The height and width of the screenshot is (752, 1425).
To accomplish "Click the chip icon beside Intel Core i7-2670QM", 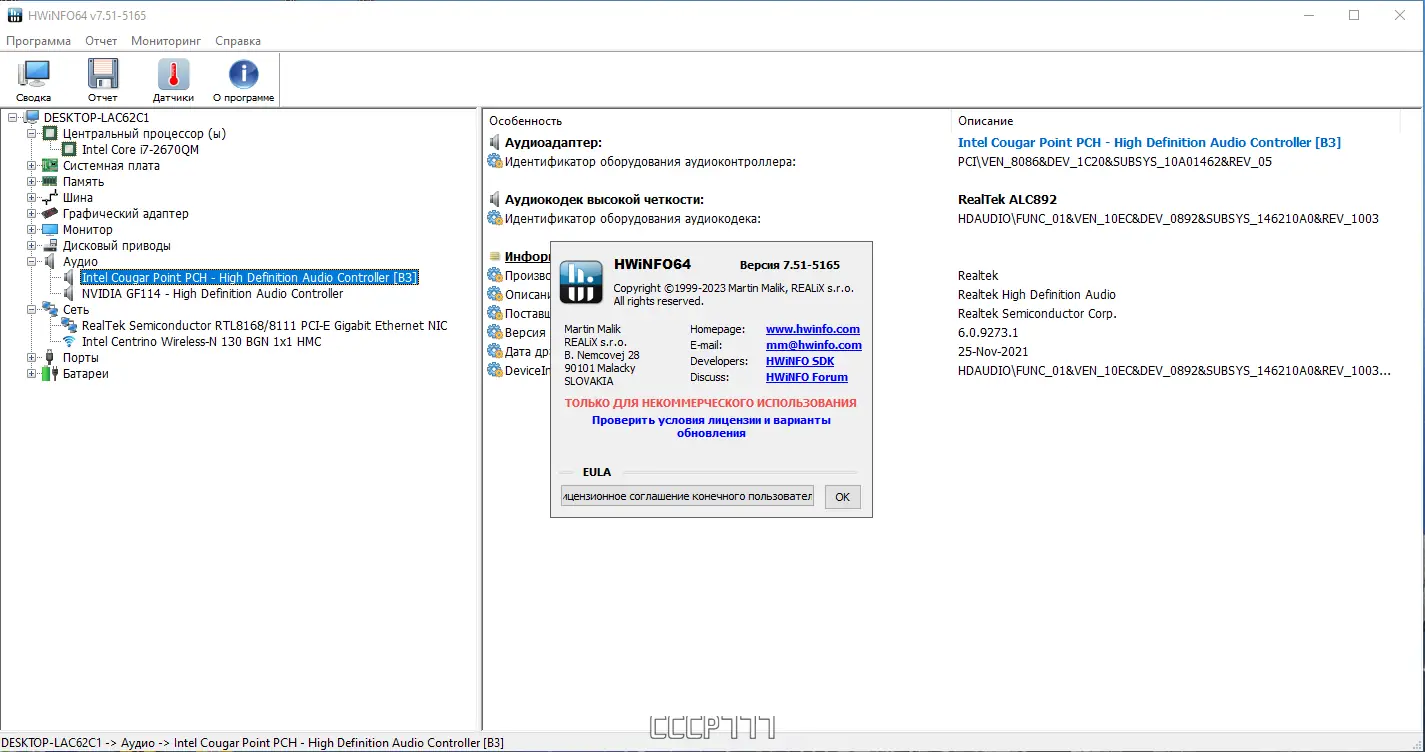I will tap(69, 150).
